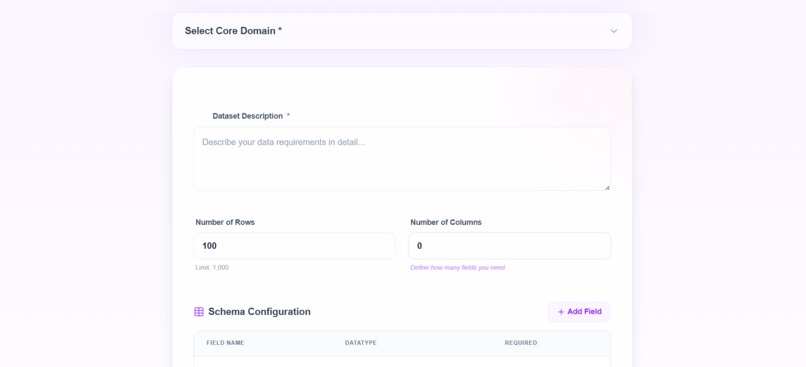Image resolution: width=806 pixels, height=367 pixels.
Task: Click the Dataset Description label
Action: tap(248, 116)
